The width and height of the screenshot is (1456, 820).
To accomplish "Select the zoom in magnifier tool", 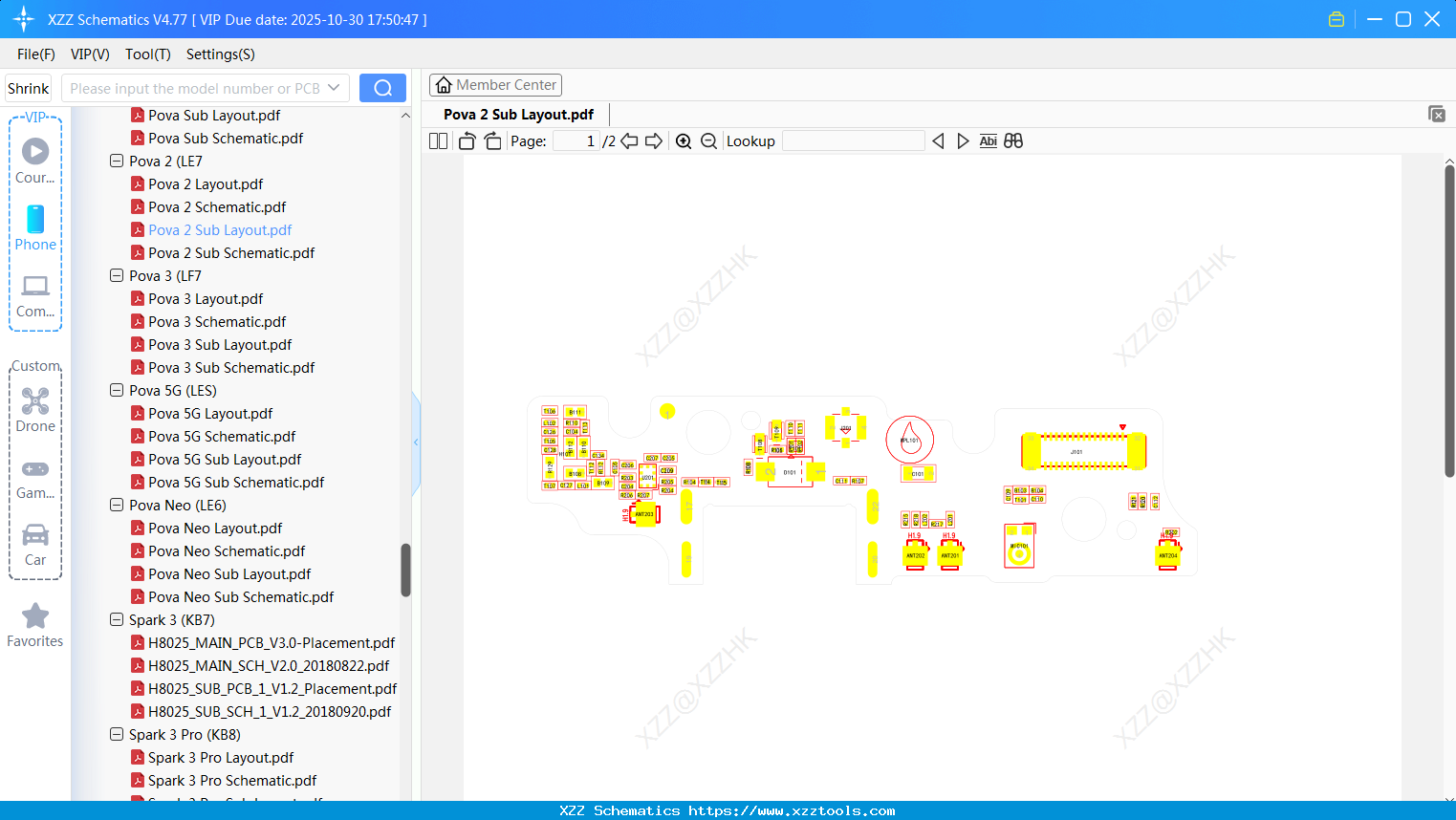I will [684, 140].
